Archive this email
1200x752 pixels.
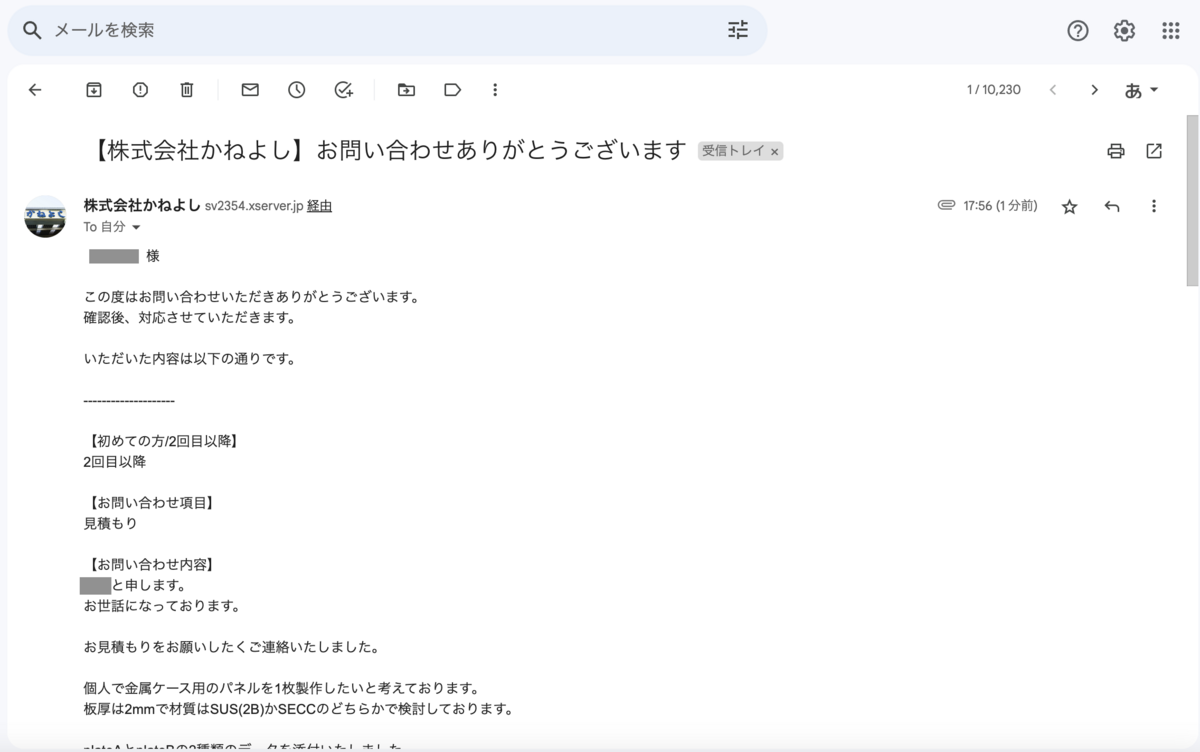tap(94, 90)
